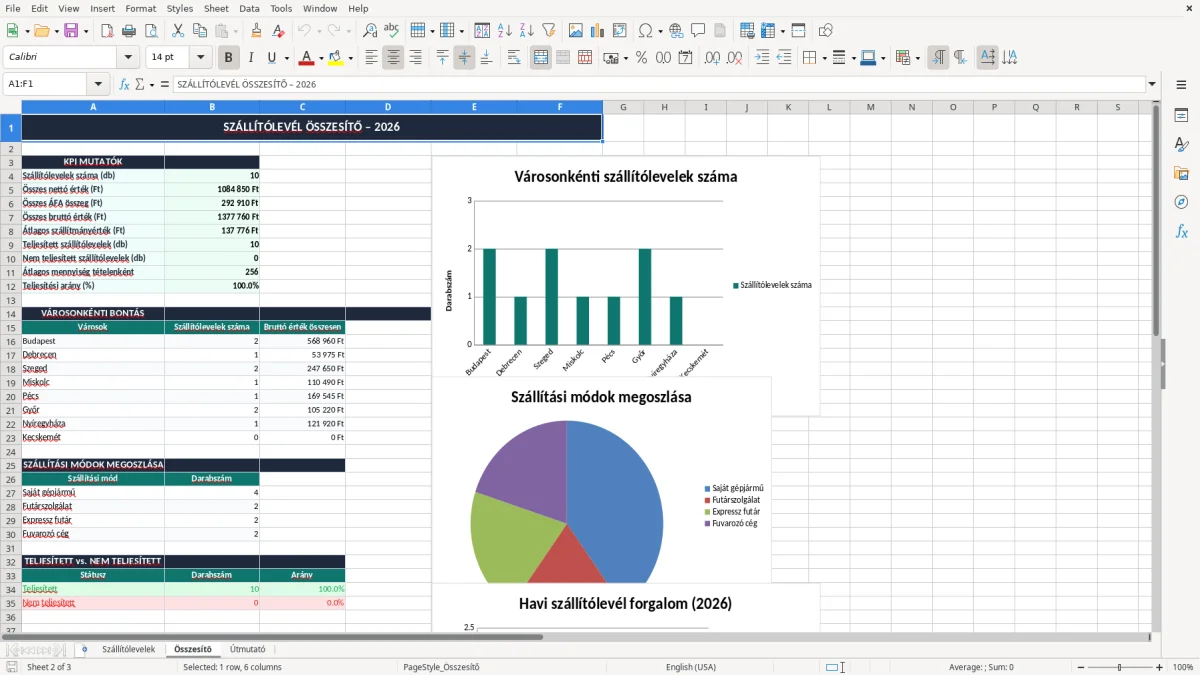Open the Insert Special Character dropdown arrow

pyautogui.click(x=660, y=31)
